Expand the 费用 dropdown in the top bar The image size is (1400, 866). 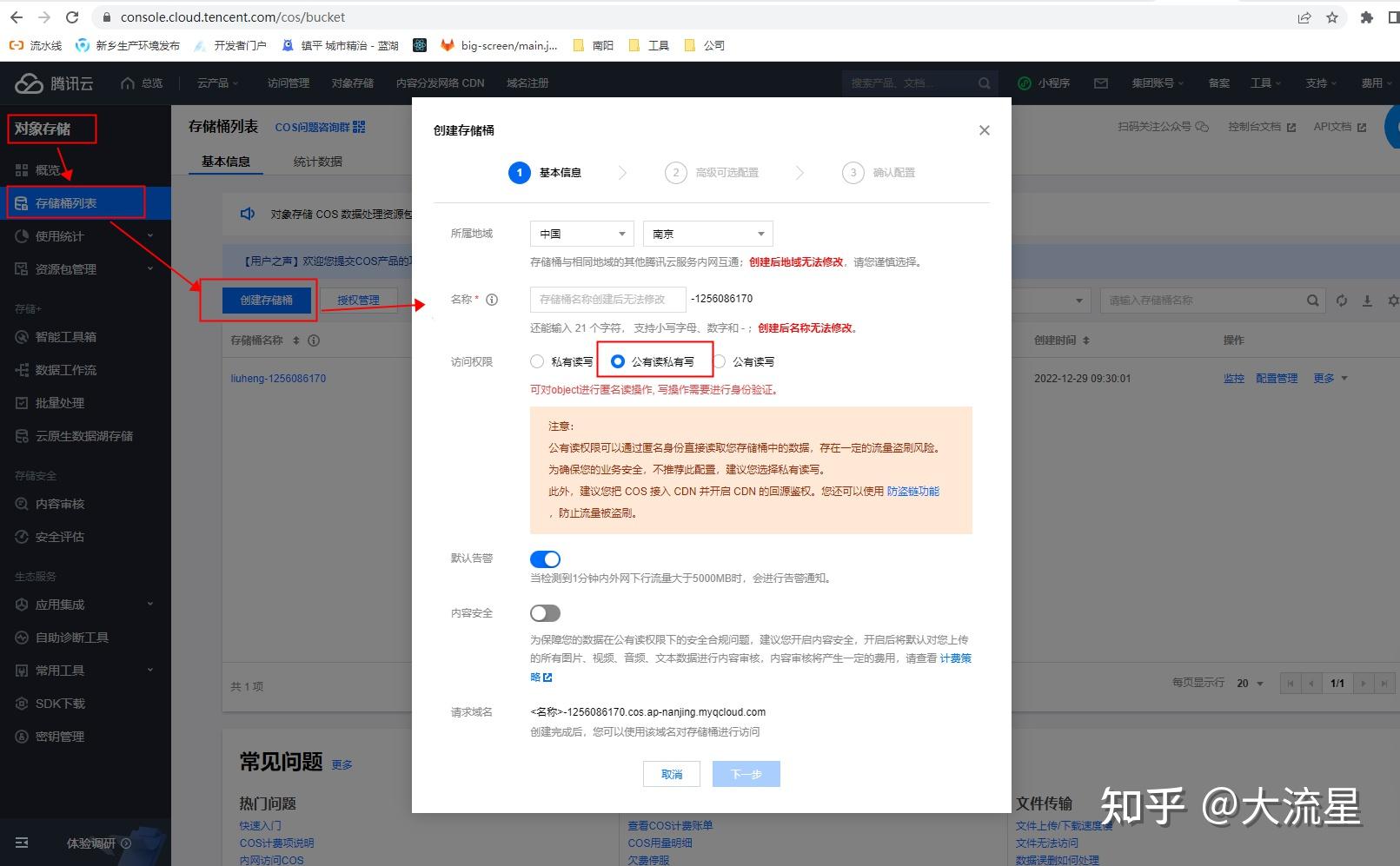[1377, 83]
